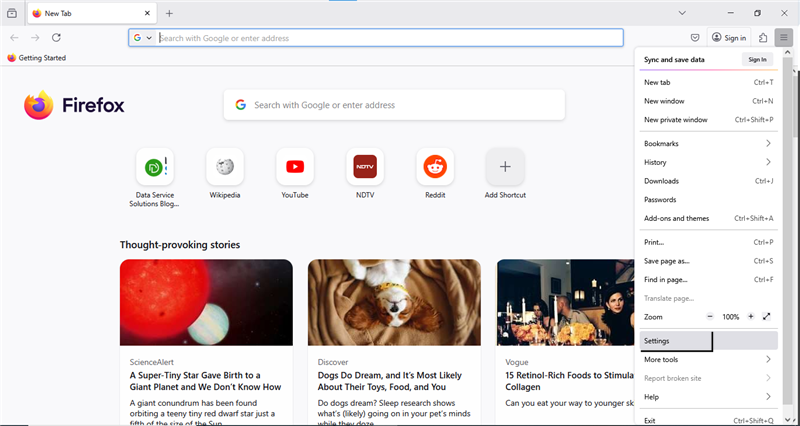Screen dimensions: 800x426
Task: Open Passwords from the menu
Action: coord(709,200)
